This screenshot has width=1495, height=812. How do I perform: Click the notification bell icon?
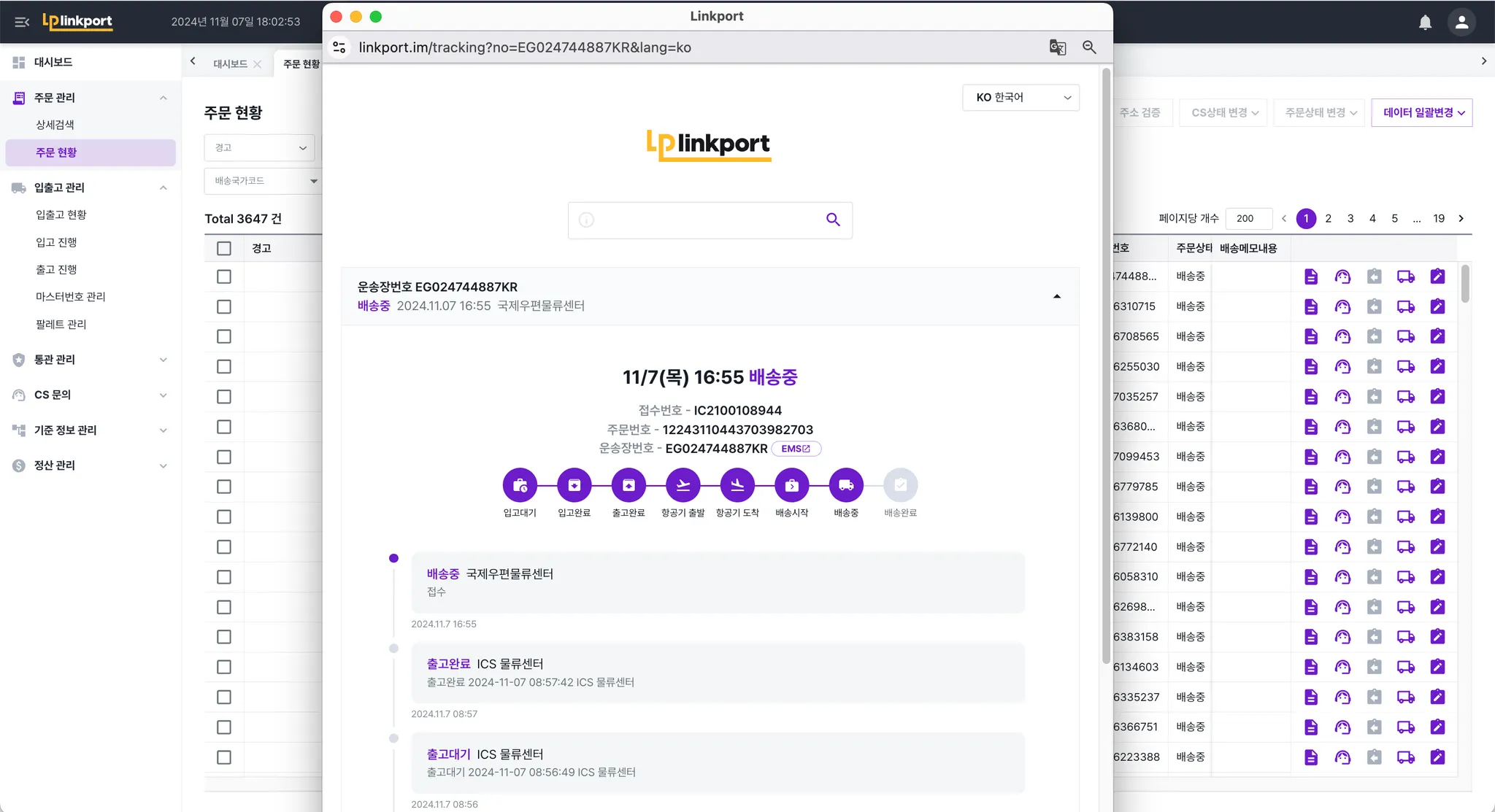(1425, 23)
